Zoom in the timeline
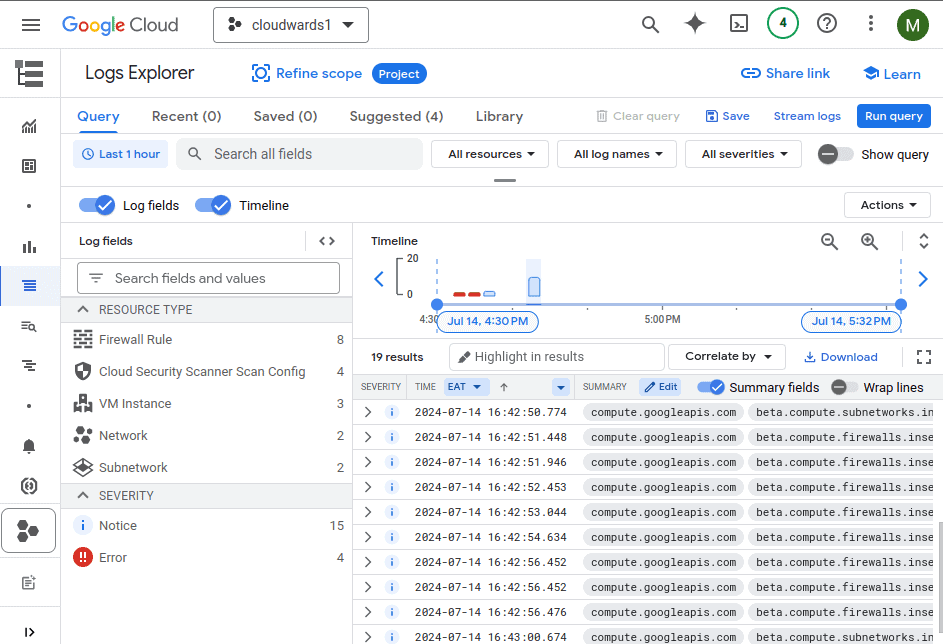Viewport: 943px width, 644px height. [x=869, y=241]
